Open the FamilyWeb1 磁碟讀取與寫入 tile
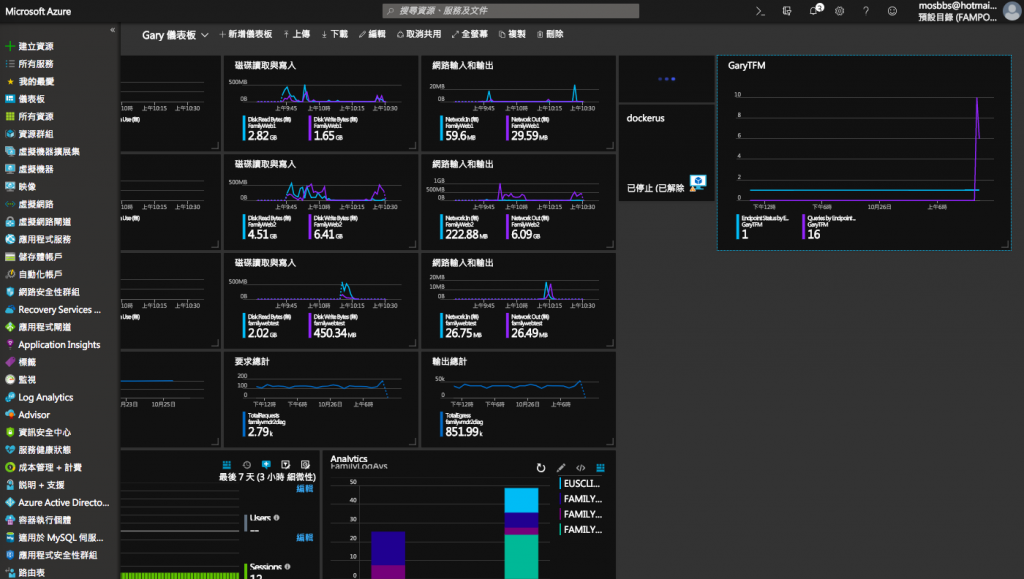 [321, 103]
